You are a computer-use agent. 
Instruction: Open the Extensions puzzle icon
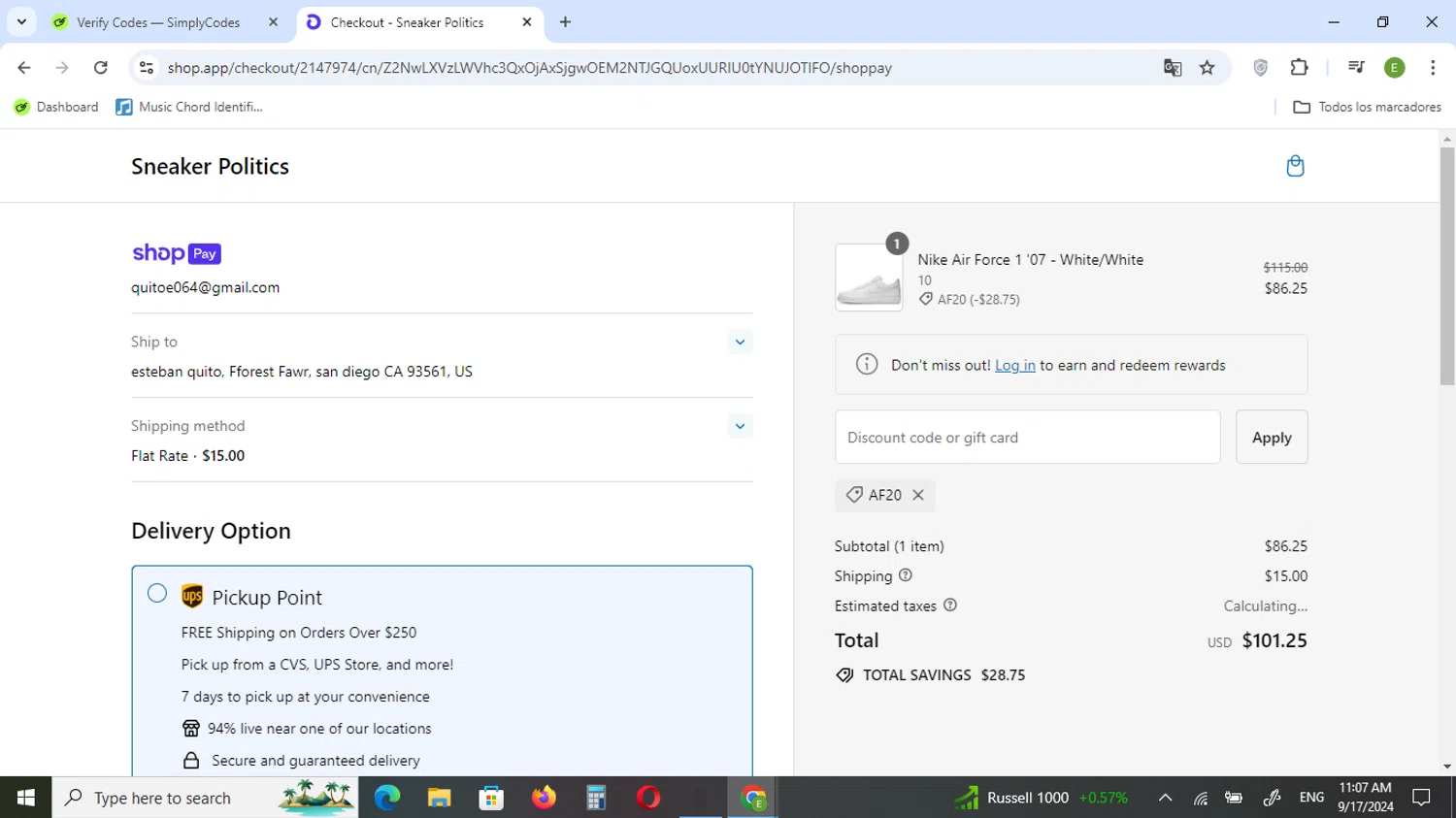1300,68
